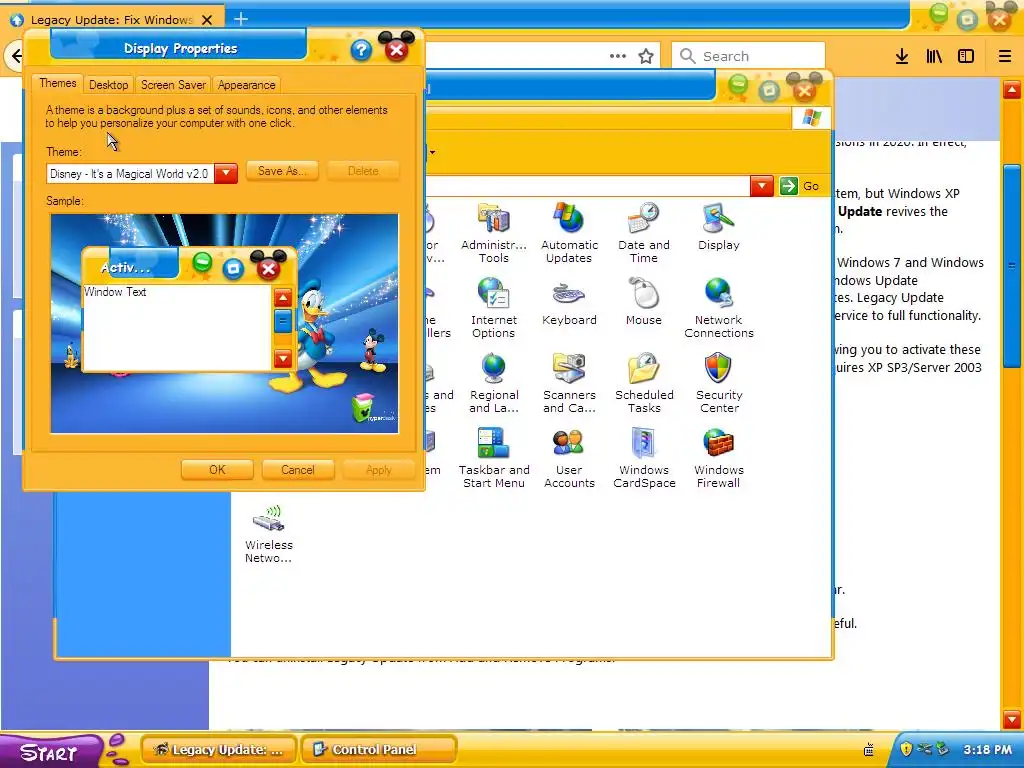Open Scheduled Tasks icon
Screen dimensions: 1024x768
[644, 383]
